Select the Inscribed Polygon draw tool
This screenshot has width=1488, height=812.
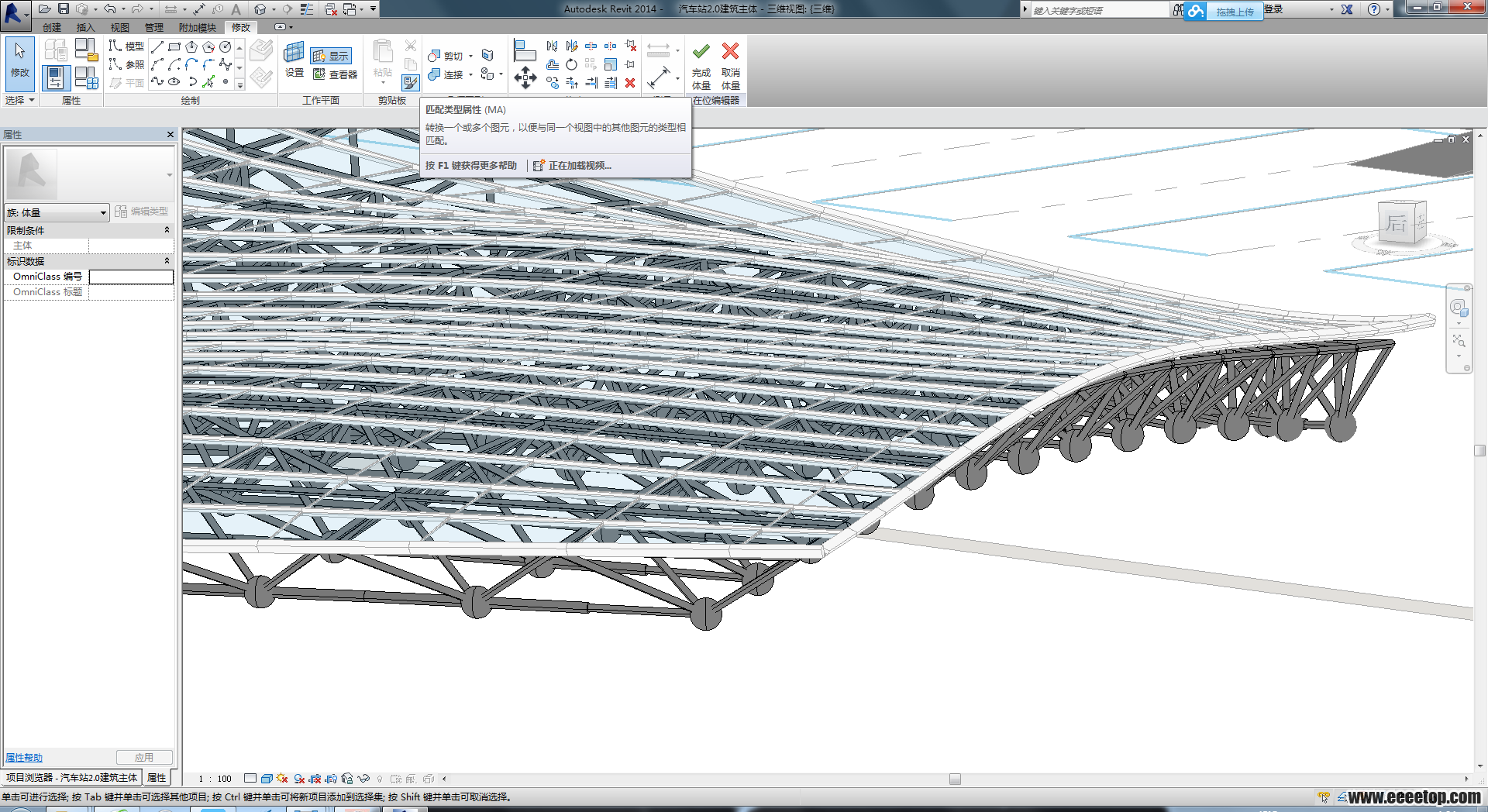point(192,47)
